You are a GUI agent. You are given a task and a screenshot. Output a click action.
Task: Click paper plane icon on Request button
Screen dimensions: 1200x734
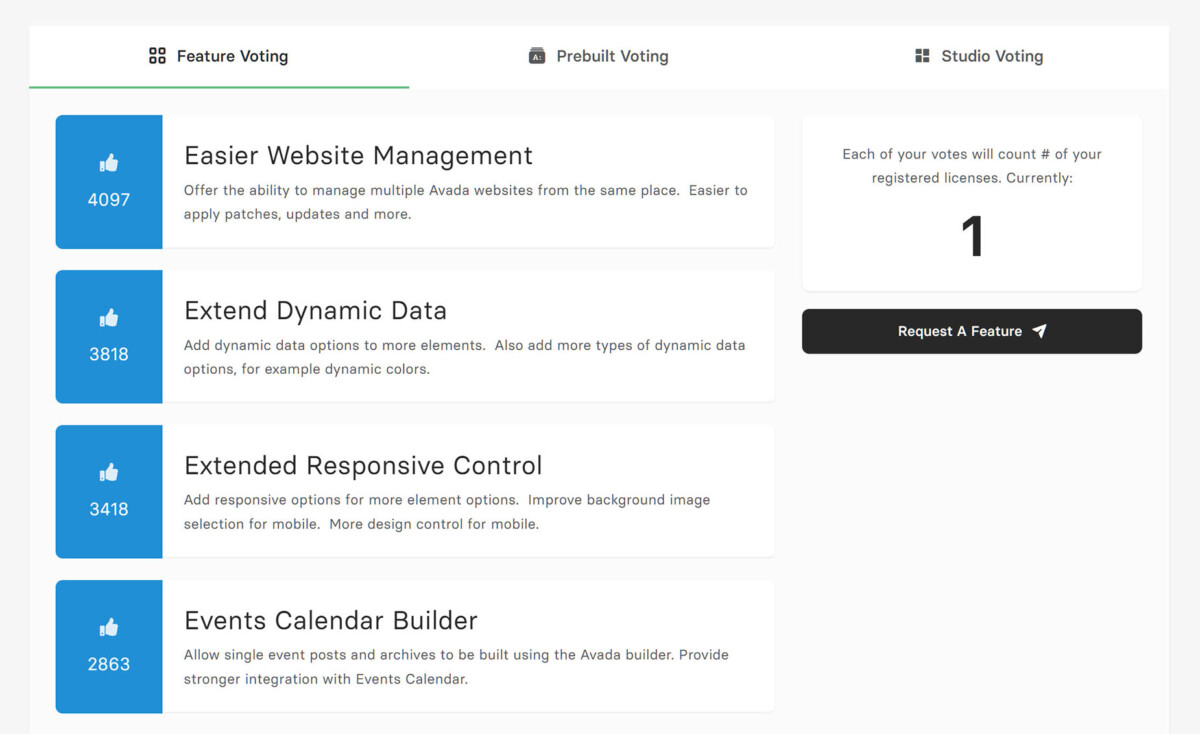pyautogui.click(x=1039, y=331)
